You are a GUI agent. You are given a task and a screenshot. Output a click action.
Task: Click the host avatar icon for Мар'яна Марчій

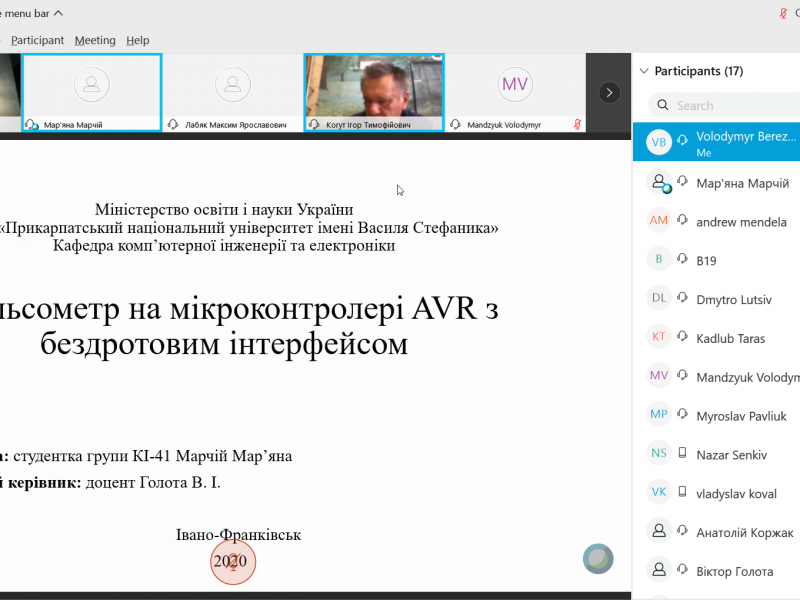[x=658, y=183]
